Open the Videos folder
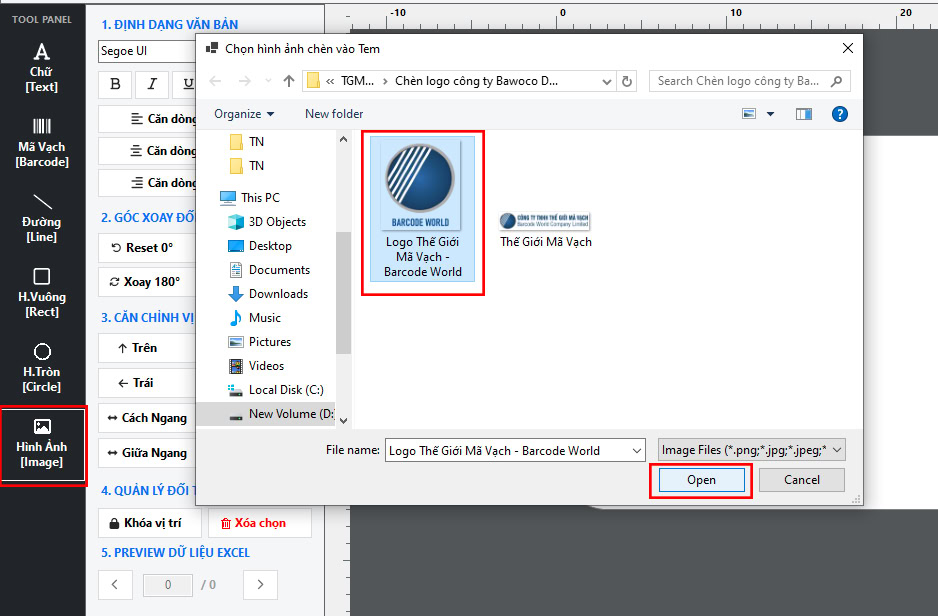This screenshot has width=938, height=616. click(256, 365)
